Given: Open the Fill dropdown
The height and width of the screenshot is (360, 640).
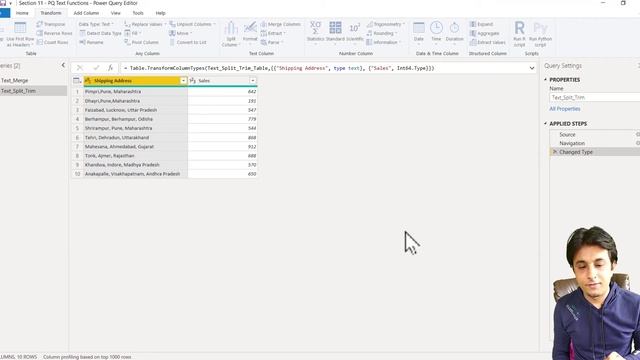Looking at the screenshot, I should coord(133,33).
